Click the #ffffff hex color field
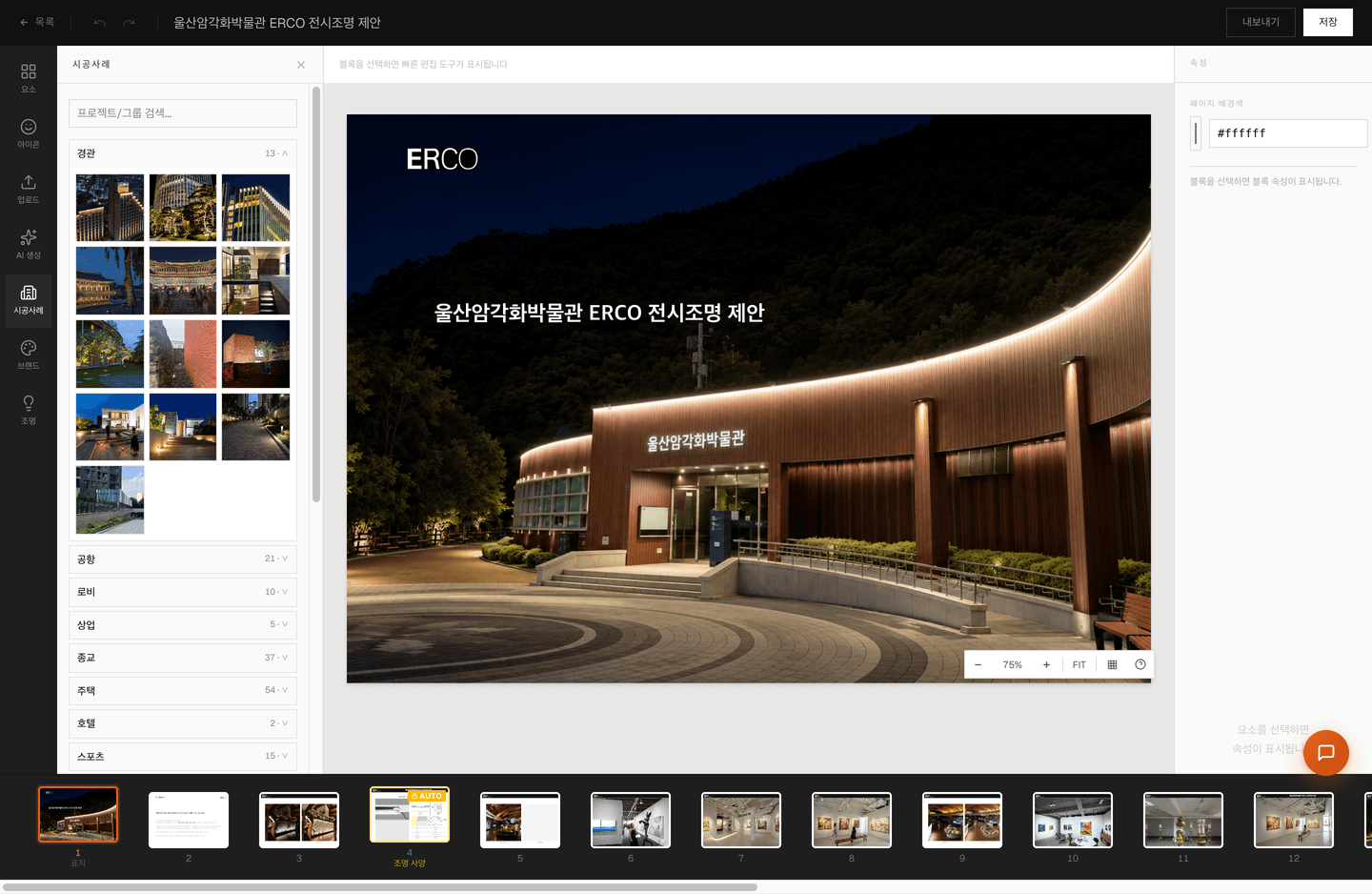Screen dimensions: 1372x894 coord(1288,133)
